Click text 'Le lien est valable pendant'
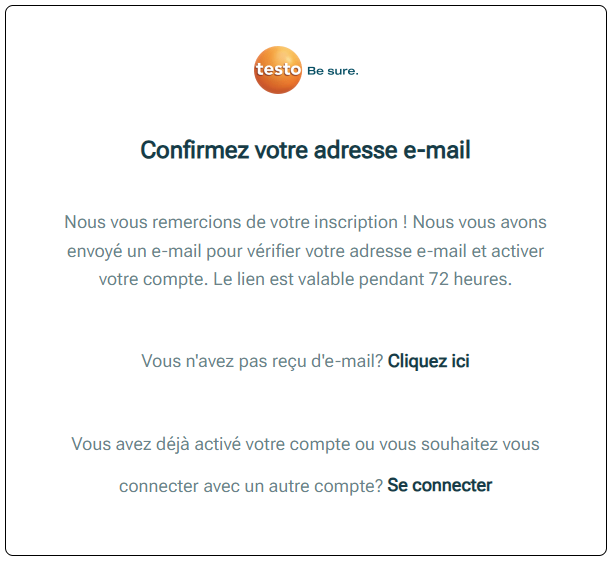This screenshot has width=615, height=563. [x=318, y=280]
